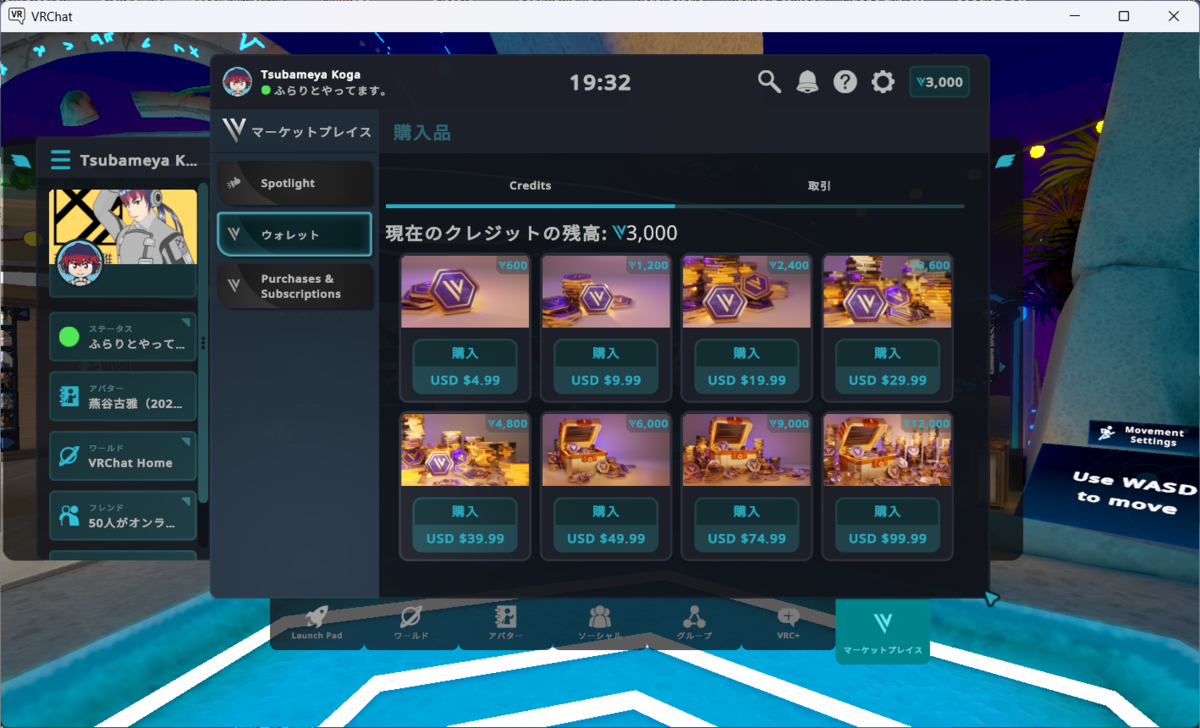Click the ふらりとやってます。 status text in header
This screenshot has height=728, width=1200.
(x=332, y=90)
